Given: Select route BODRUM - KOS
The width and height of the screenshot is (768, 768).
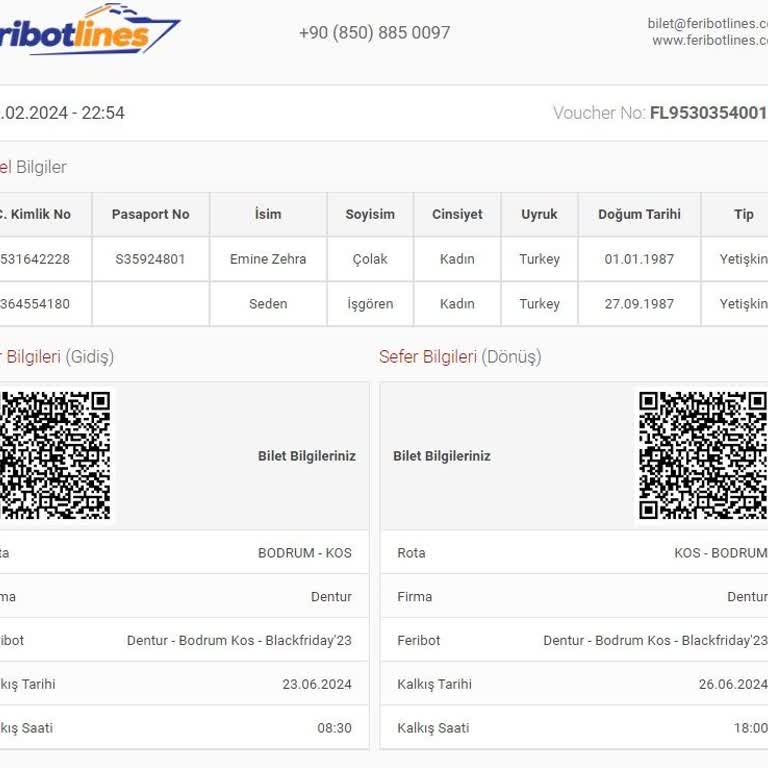Looking at the screenshot, I should pyautogui.click(x=305, y=553).
